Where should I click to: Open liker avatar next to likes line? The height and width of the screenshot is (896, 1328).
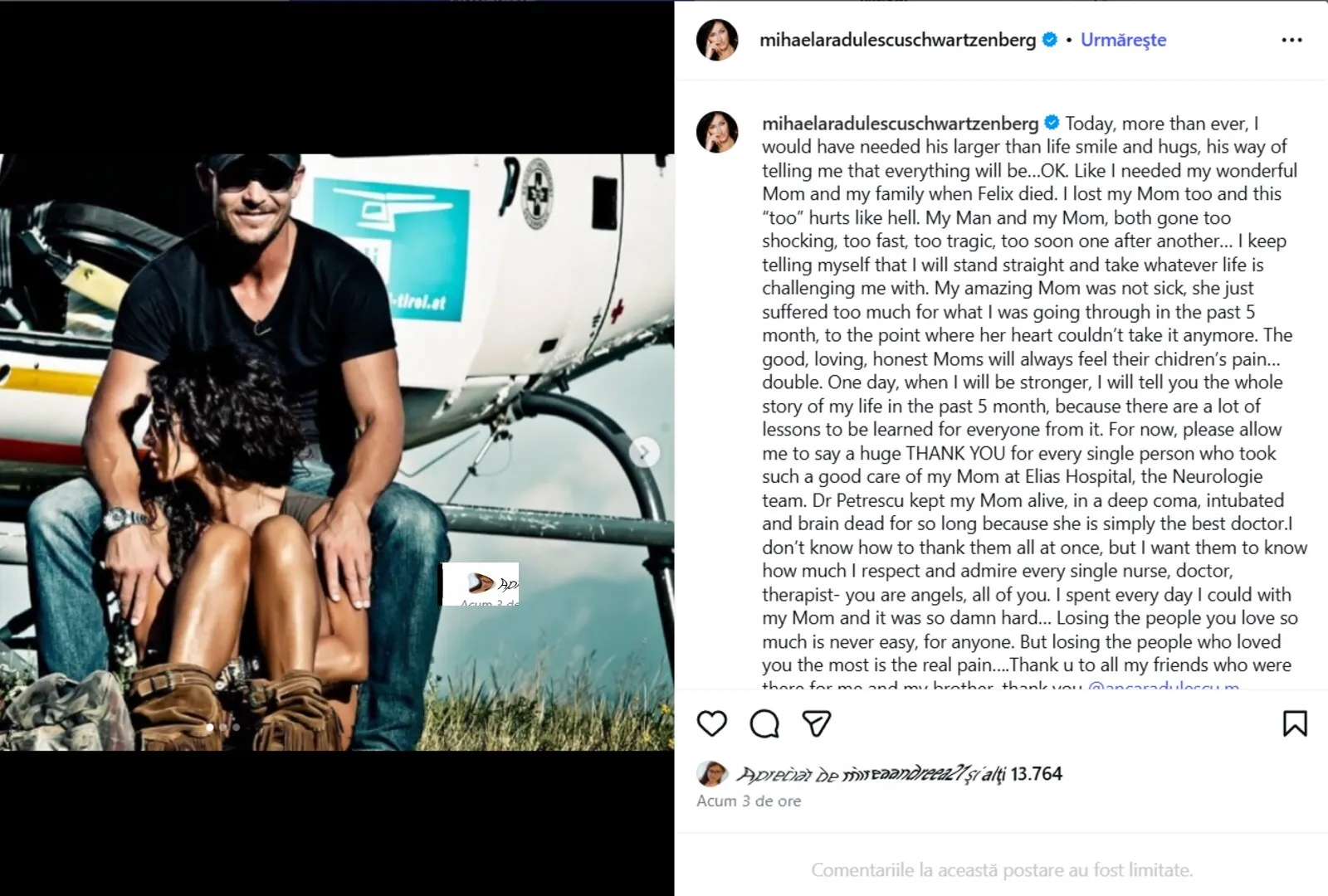(x=713, y=774)
